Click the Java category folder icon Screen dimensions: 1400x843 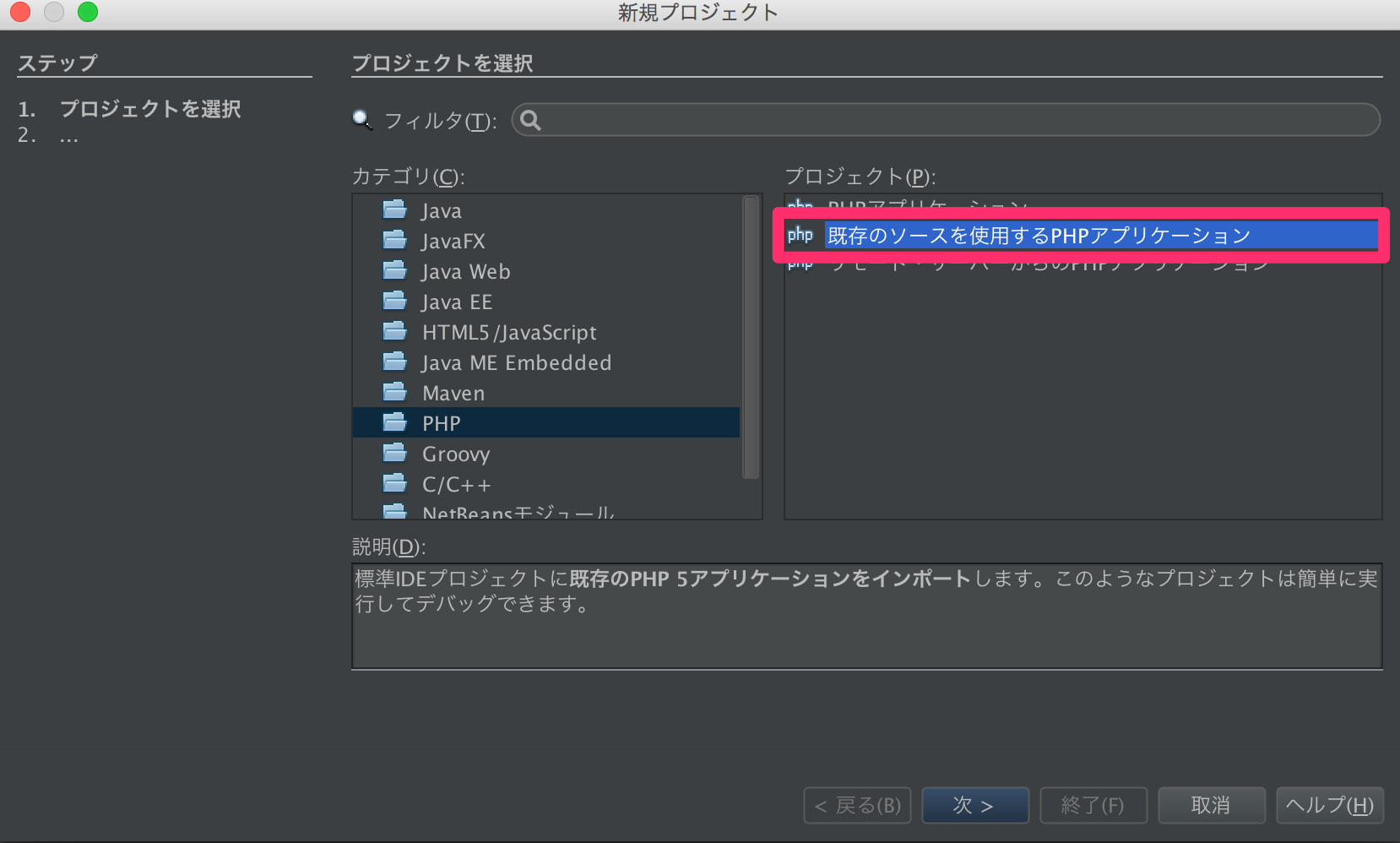(394, 209)
